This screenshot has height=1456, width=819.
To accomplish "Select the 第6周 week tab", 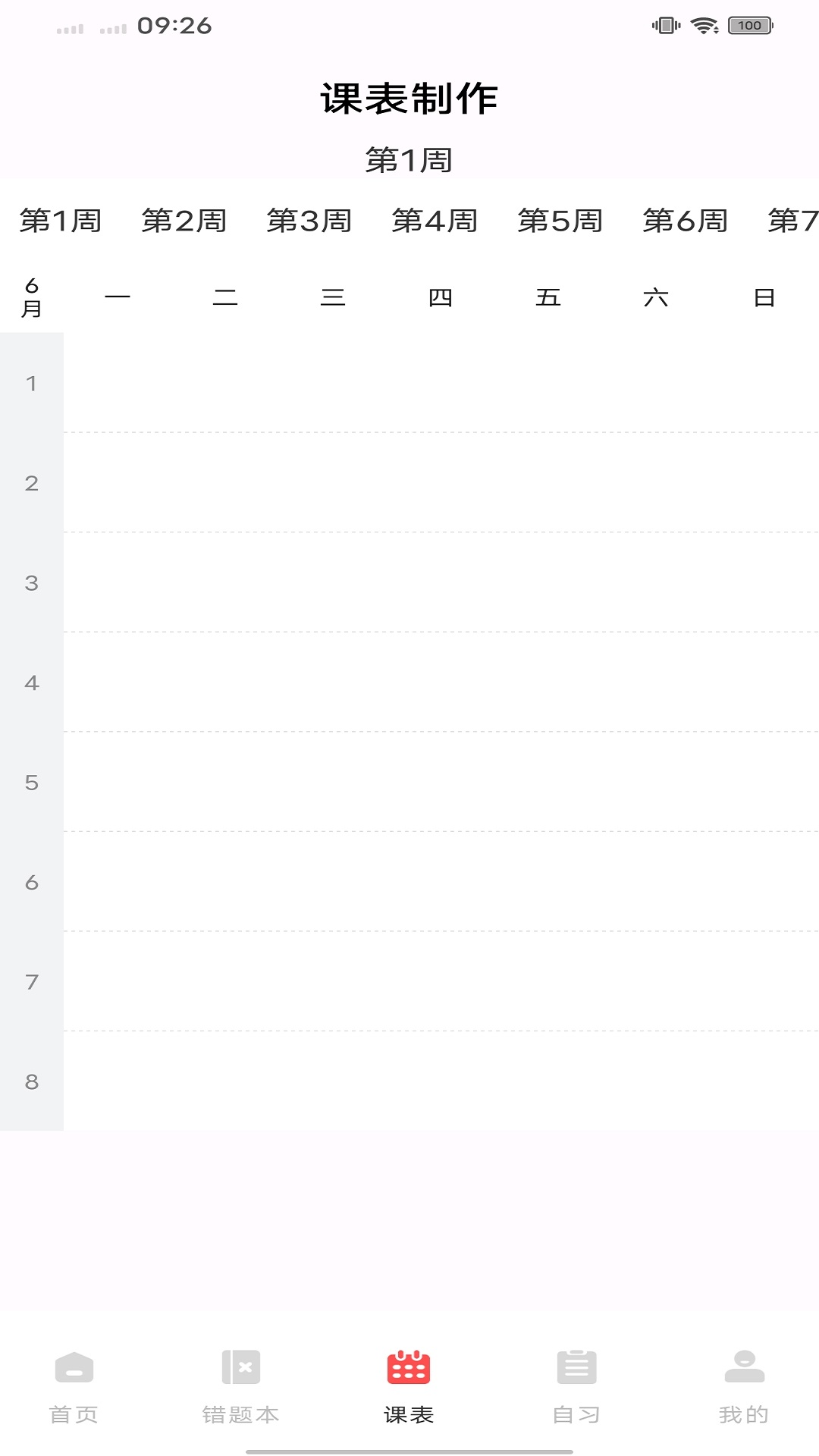I will pyautogui.click(x=686, y=221).
